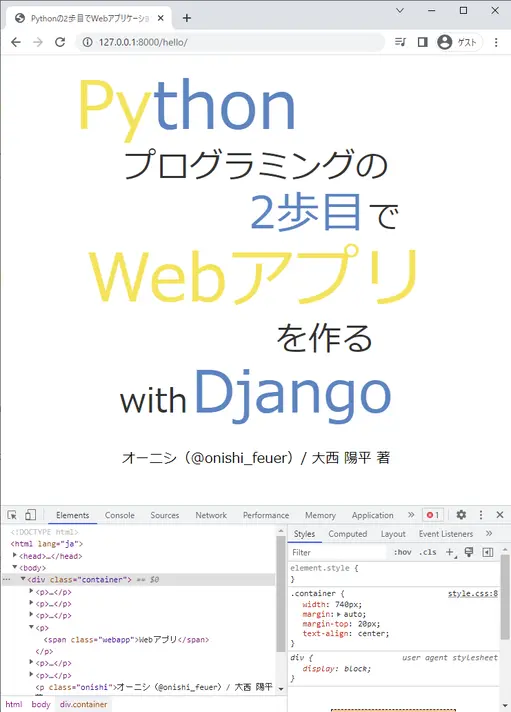The height and width of the screenshot is (712, 511).
Task: Reload the page with refresh icon
Action: point(60,42)
